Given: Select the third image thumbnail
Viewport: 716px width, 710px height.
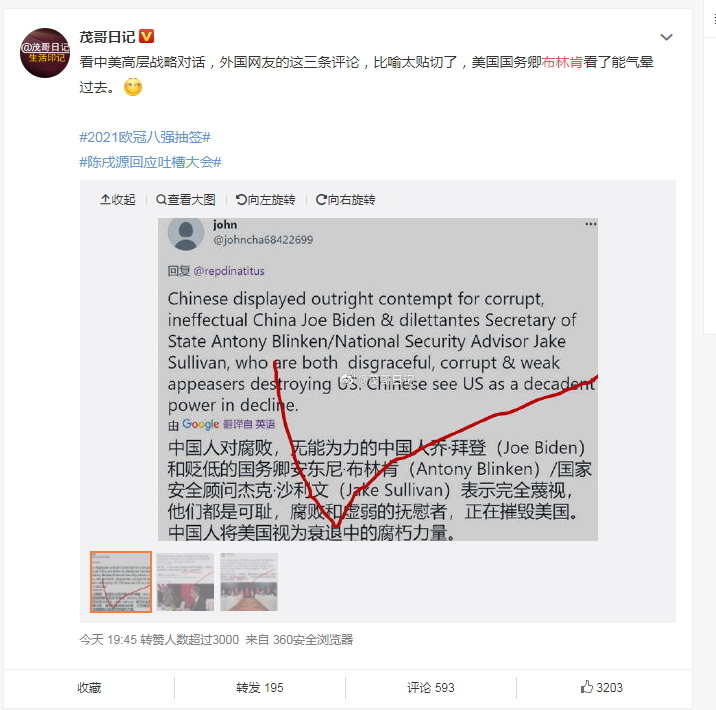Looking at the screenshot, I should coord(249,582).
